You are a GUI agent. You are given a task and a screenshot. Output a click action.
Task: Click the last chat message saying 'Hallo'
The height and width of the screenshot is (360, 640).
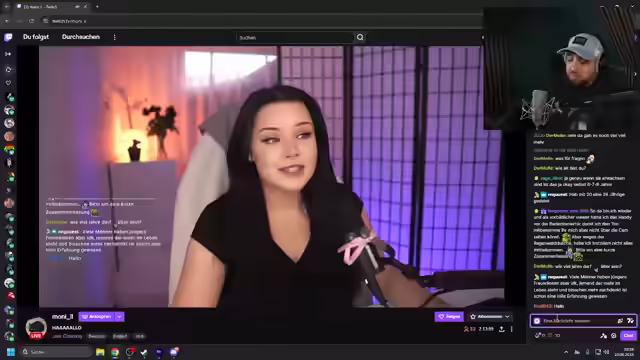pyautogui.click(x=559, y=306)
